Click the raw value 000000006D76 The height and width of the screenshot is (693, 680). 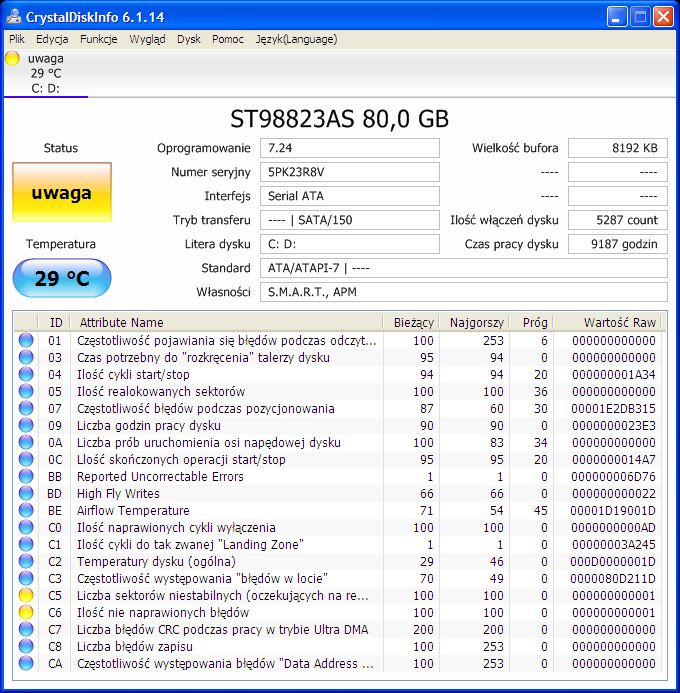tap(613, 476)
